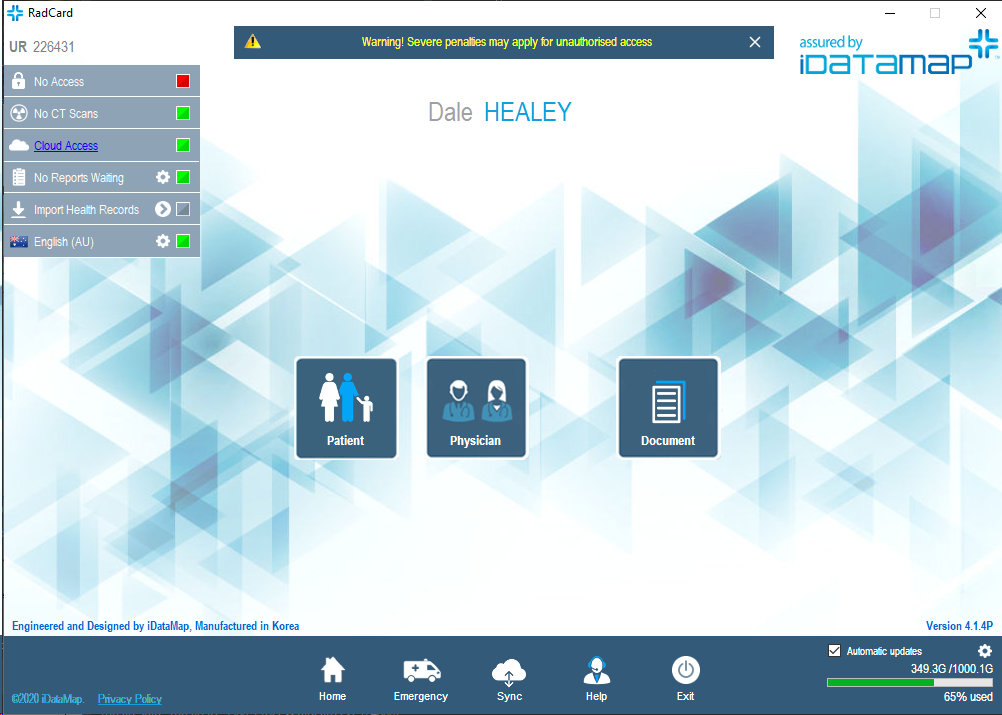Select the No Reports Waiting row

(x=79, y=178)
